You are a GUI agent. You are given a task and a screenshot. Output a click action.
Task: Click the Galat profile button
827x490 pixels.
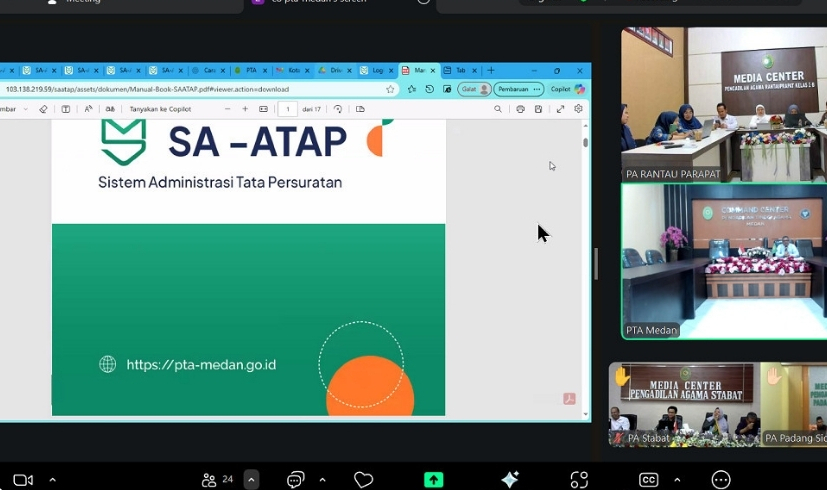(475, 89)
